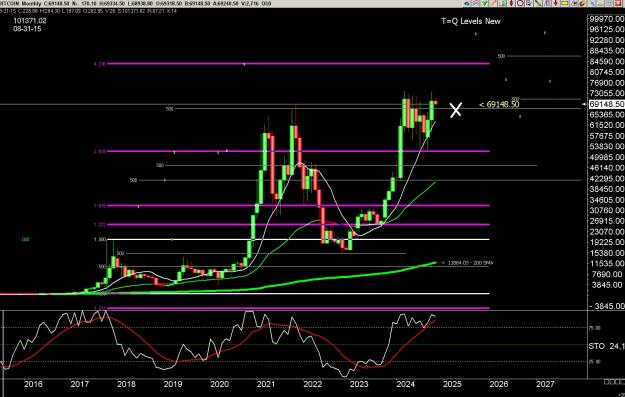Screen dimensions: 625x397
Task: Click the 101371.02 readout at top left
Action: click(30, 21)
